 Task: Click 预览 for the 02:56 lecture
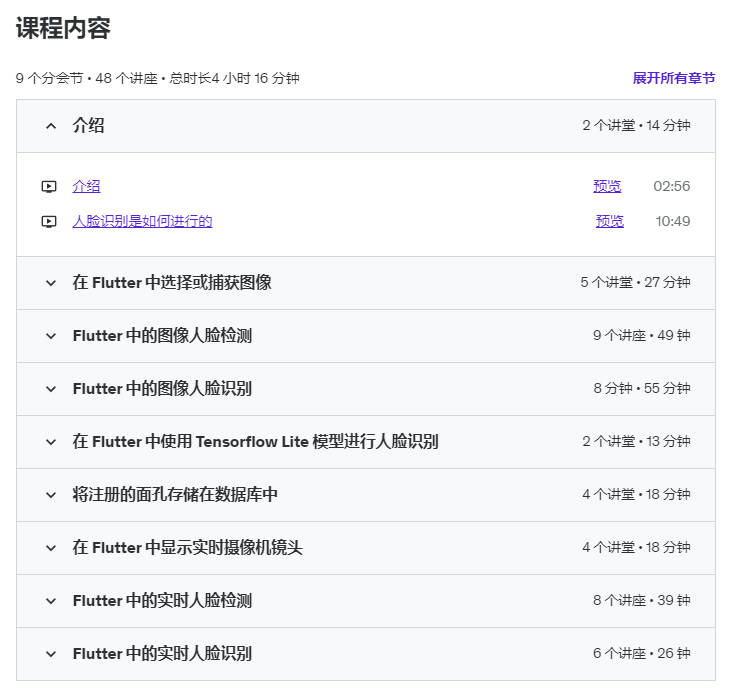click(607, 186)
